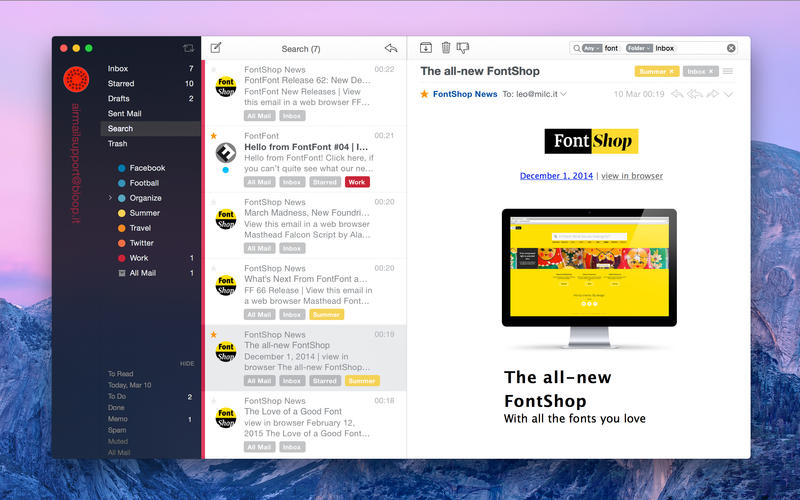Unstar the Hello from FontFont #04 email
800x500 pixels.
214,135
